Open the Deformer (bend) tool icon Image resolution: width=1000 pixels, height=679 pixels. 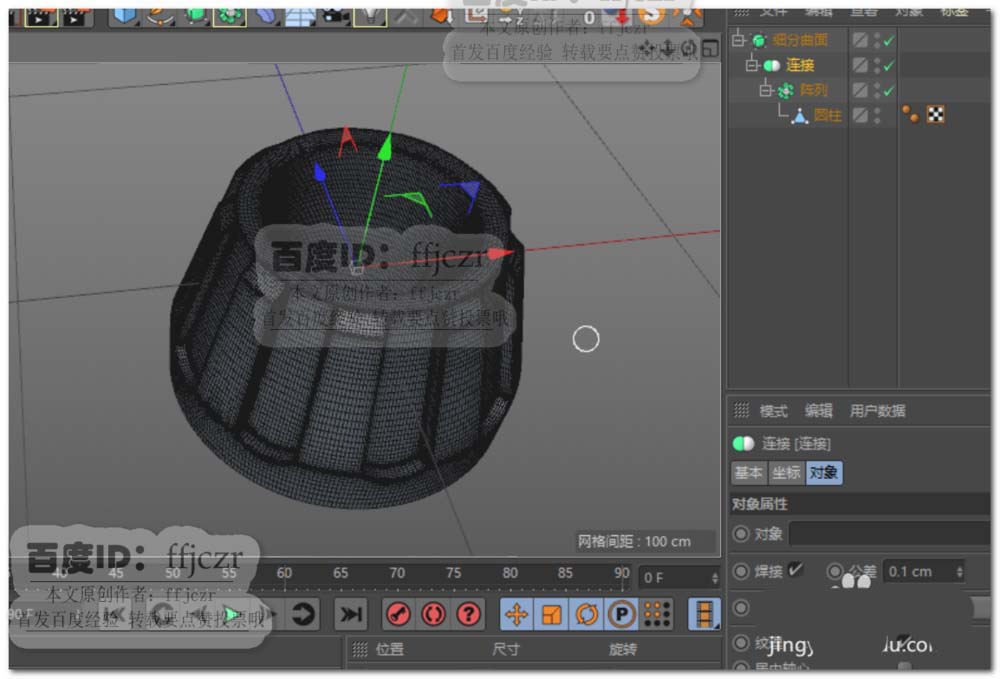click(x=265, y=16)
